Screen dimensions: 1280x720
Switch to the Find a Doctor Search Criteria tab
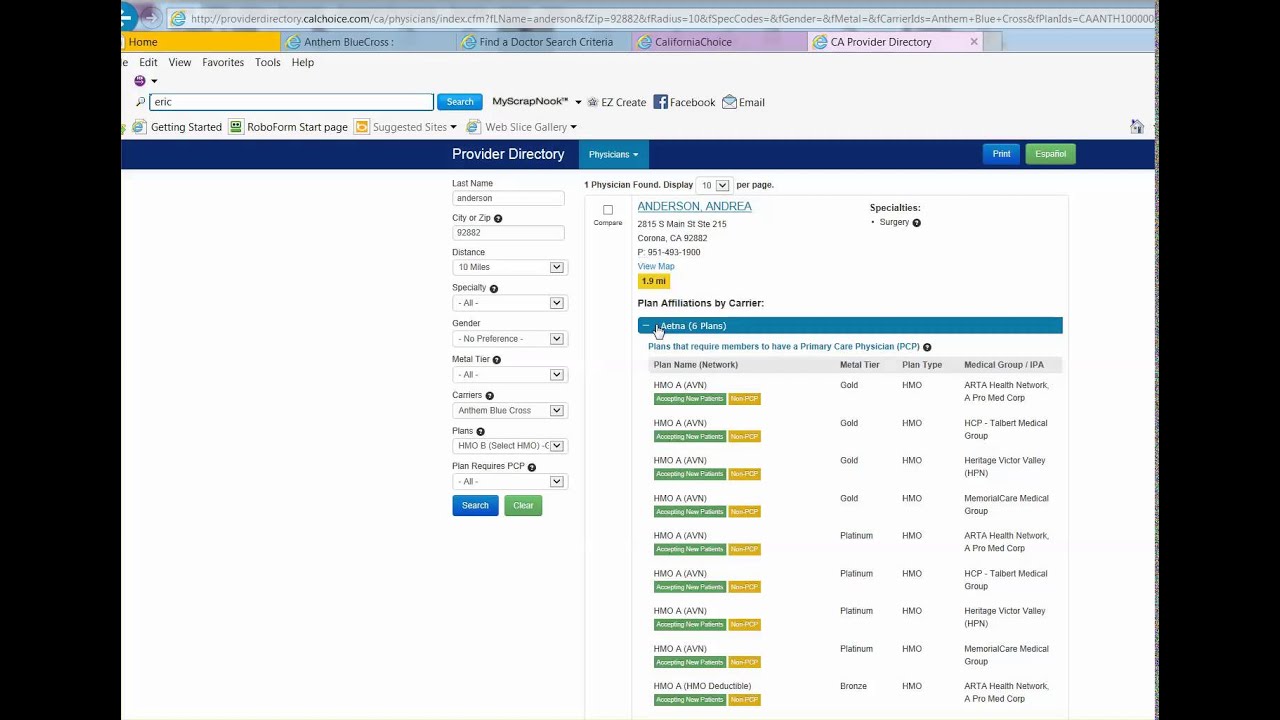[x=544, y=42]
